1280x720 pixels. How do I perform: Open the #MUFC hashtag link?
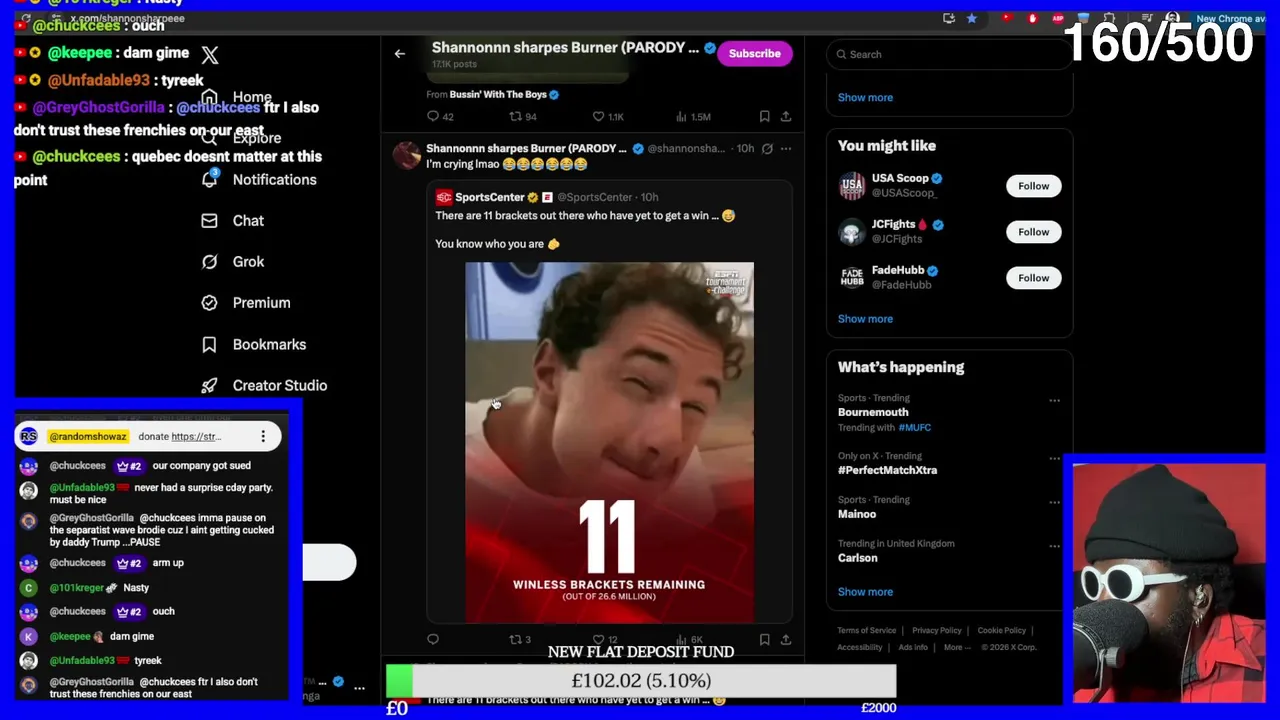[x=914, y=428]
